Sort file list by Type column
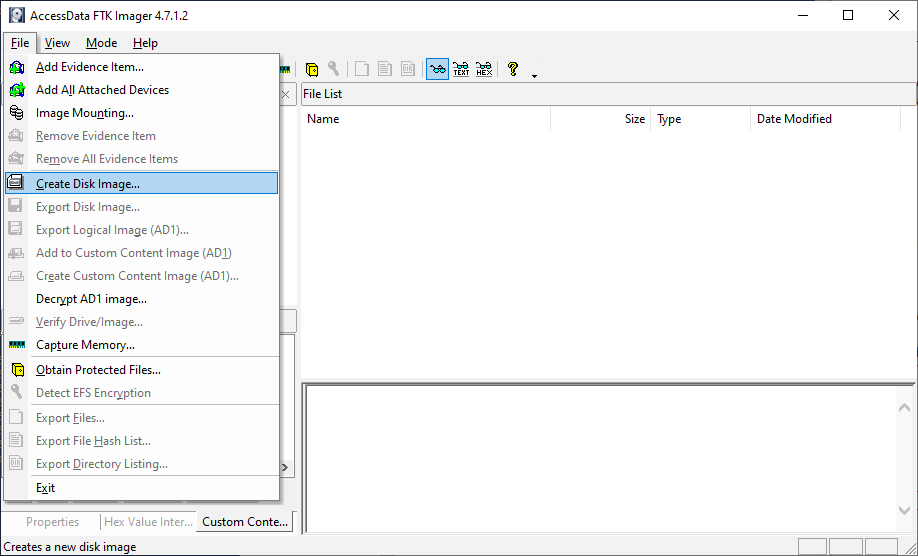This screenshot has height=556, width=918. (x=701, y=119)
